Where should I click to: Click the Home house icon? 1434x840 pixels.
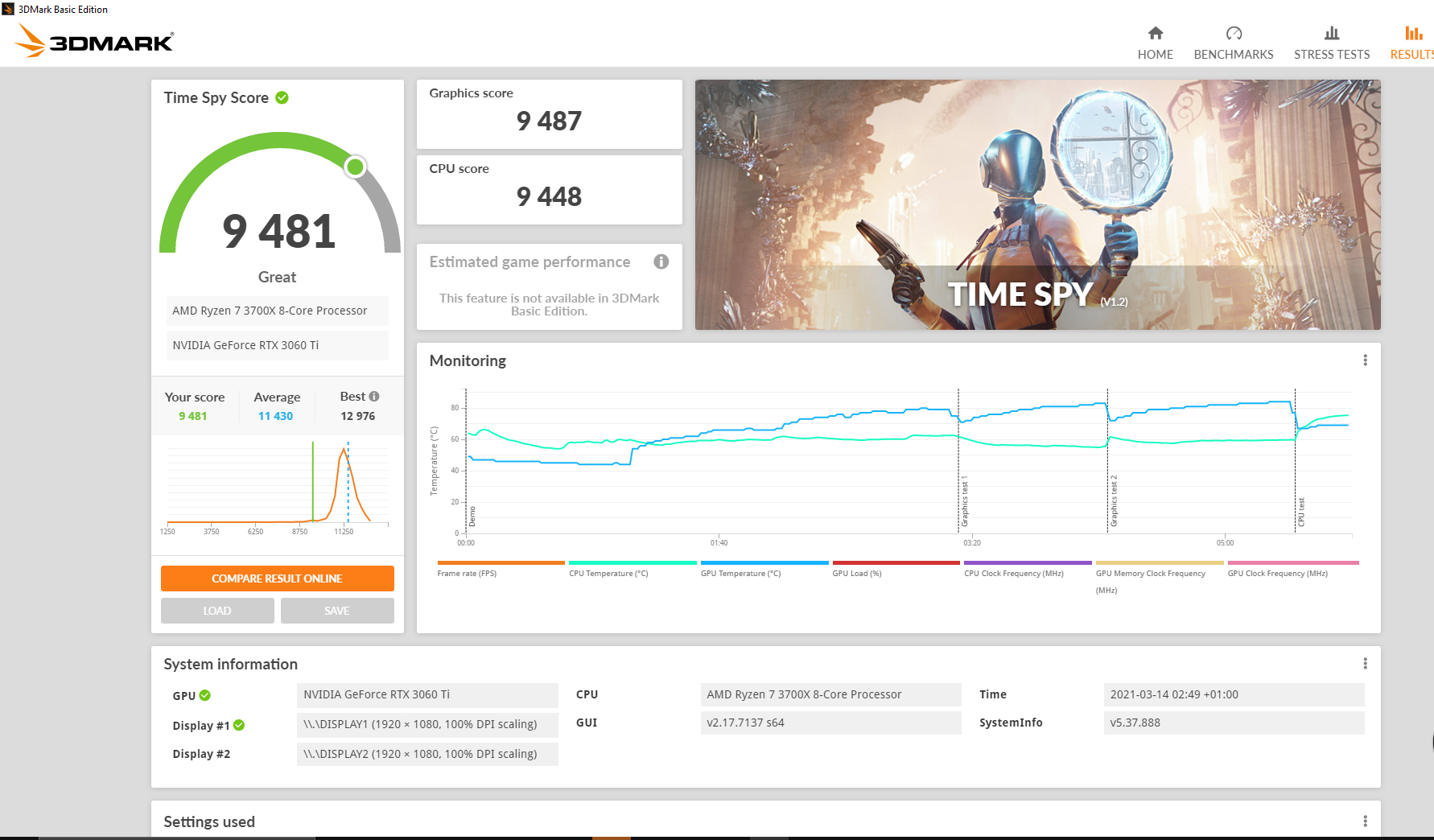pyautogui.click(x=1156, y=33)
